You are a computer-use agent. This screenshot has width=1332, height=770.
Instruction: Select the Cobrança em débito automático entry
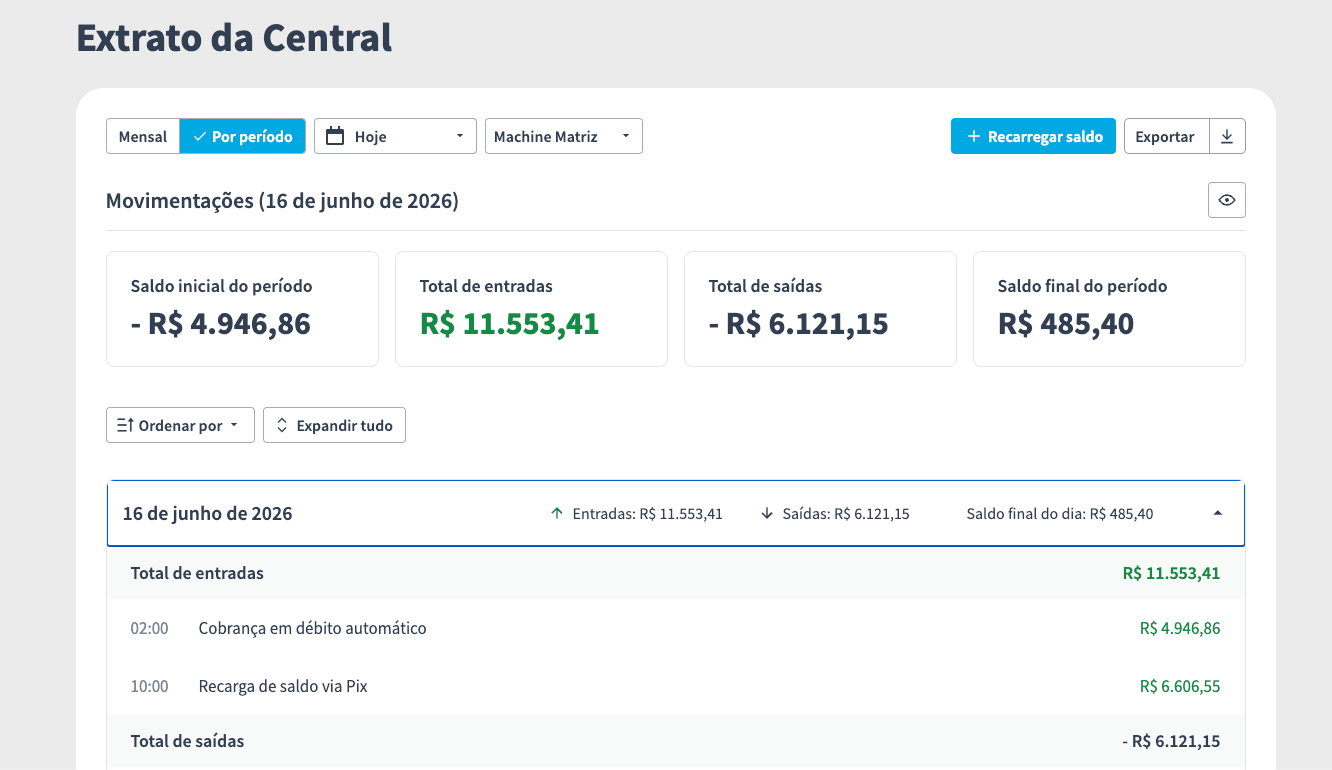676,628
